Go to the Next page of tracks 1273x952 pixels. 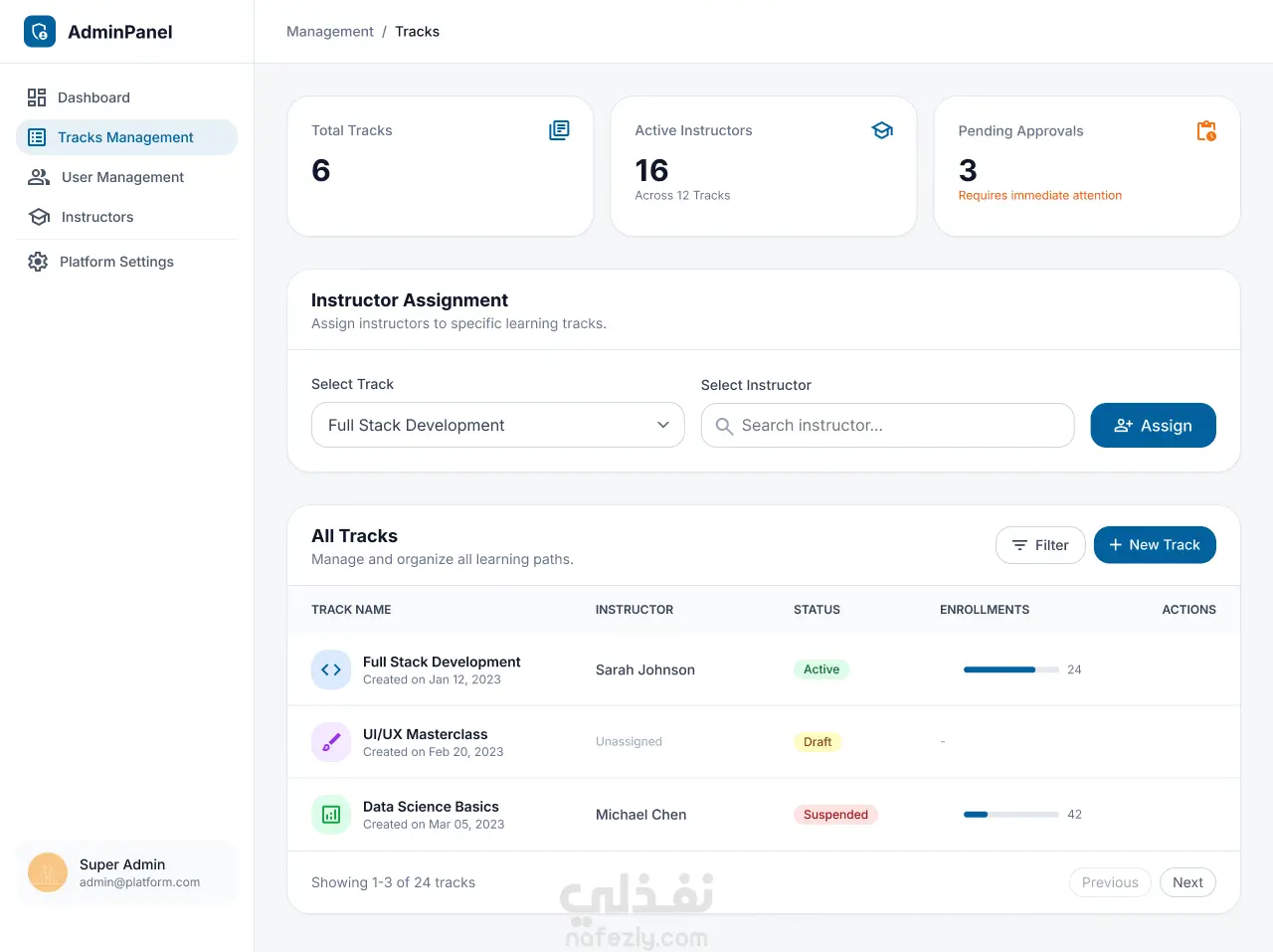click(x=1187, y=882)
